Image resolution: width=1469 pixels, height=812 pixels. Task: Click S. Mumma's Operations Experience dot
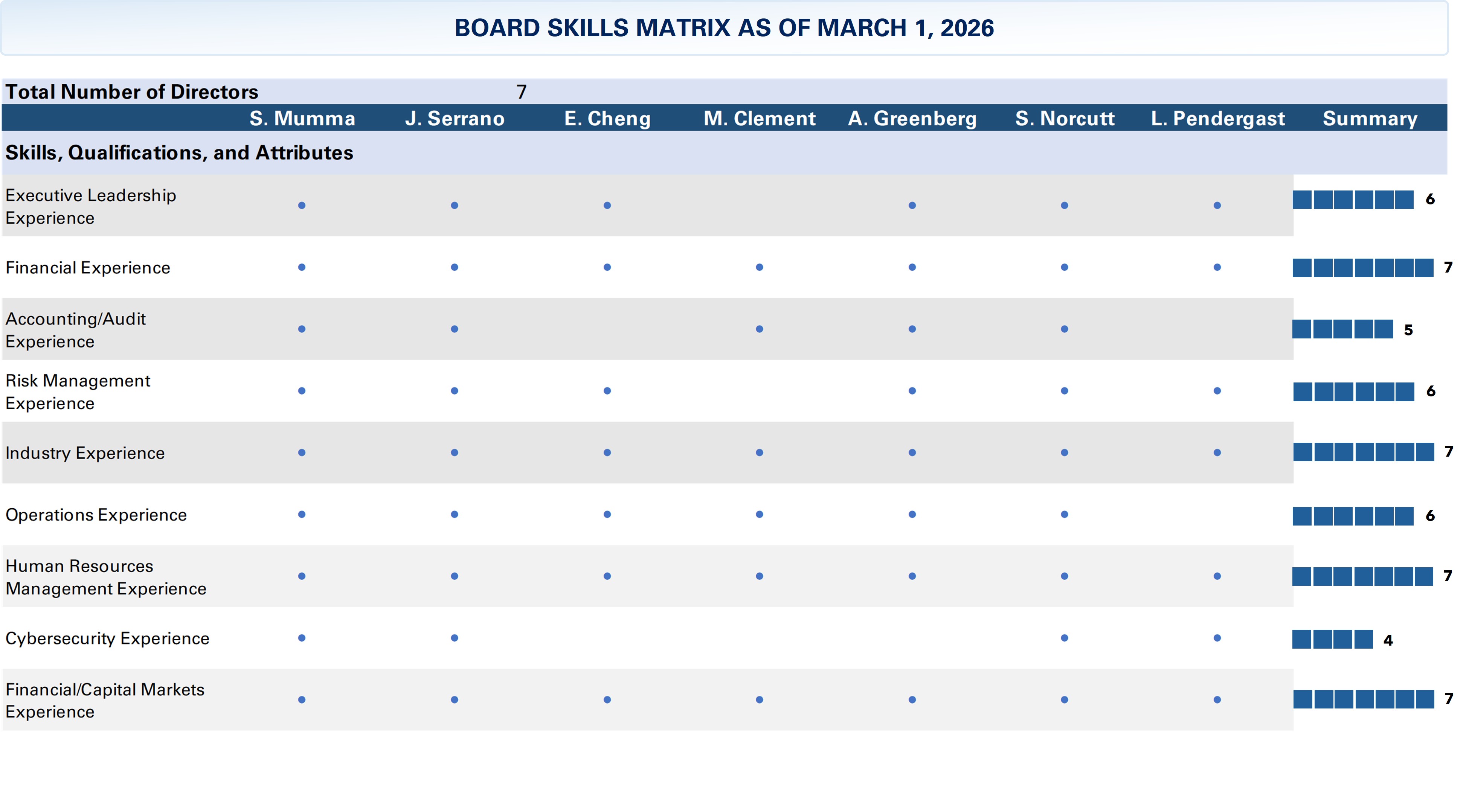[x=302, y=514]
